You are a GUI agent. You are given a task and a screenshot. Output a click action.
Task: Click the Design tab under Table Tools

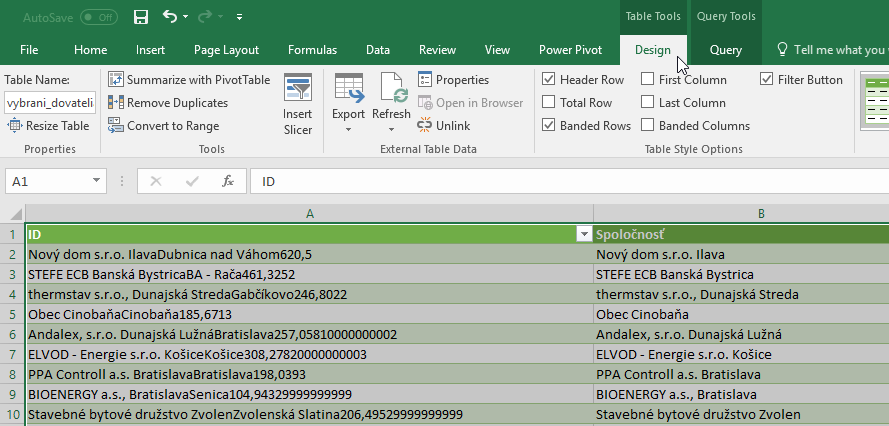pyautogui.click(x=653, y=50)
